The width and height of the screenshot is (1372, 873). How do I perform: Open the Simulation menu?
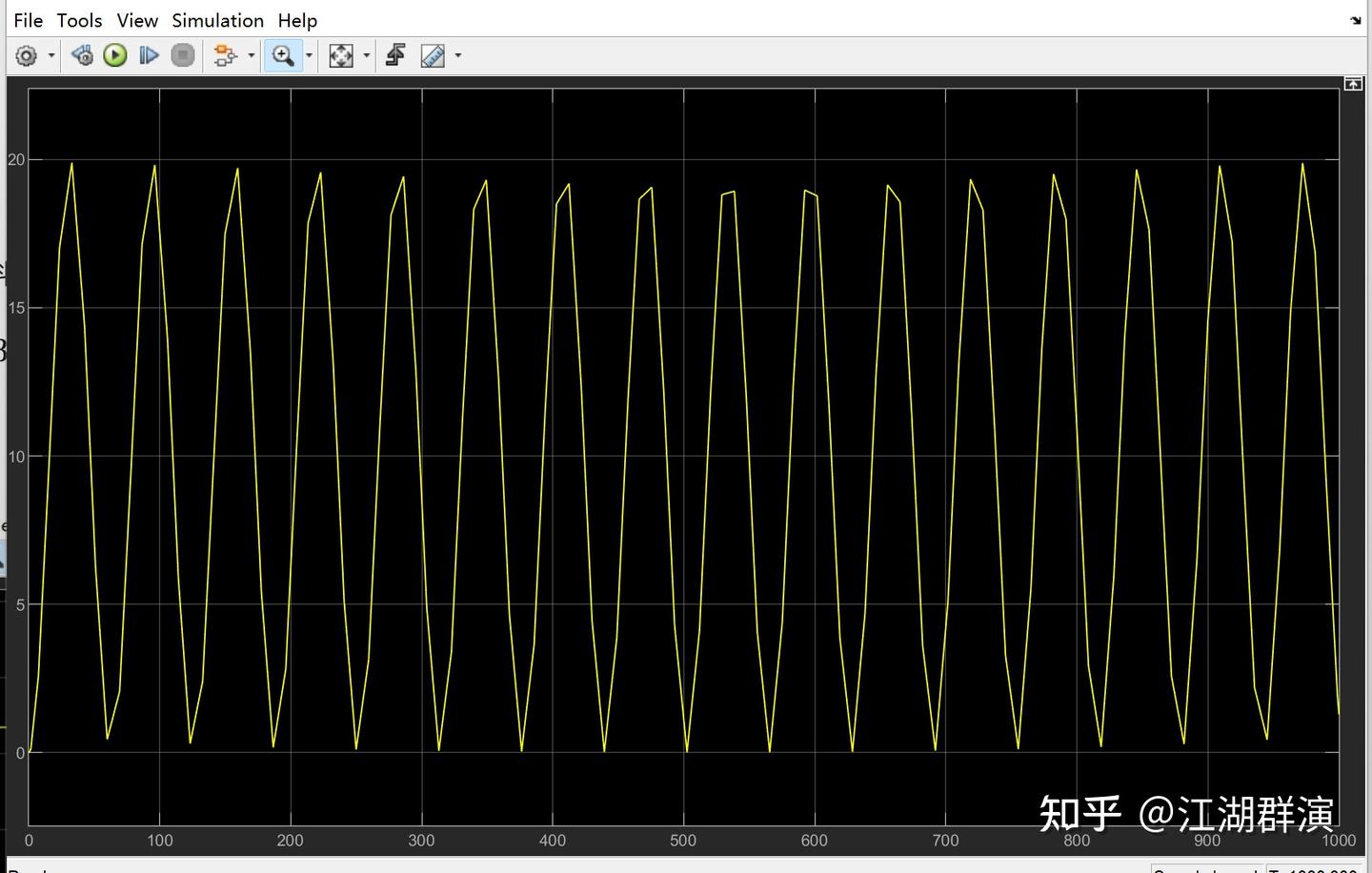point(217,20)
